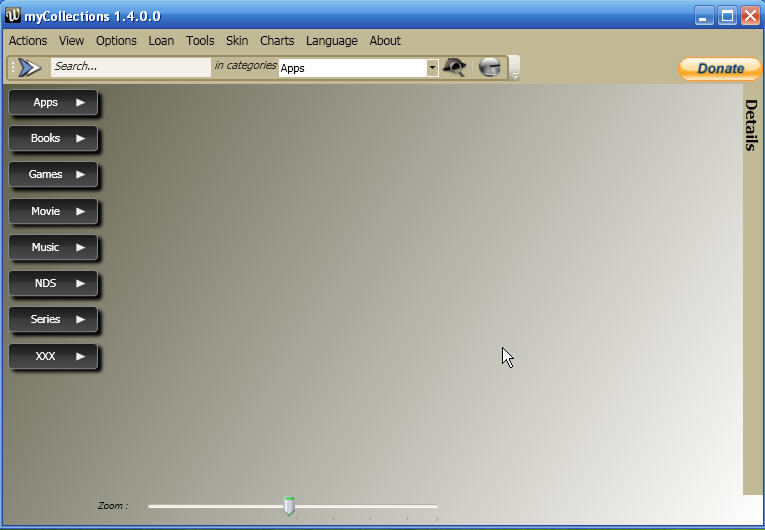Viewport: 765px width, 530px height.
Task: Open the Language menu
Action: (331, 41)
